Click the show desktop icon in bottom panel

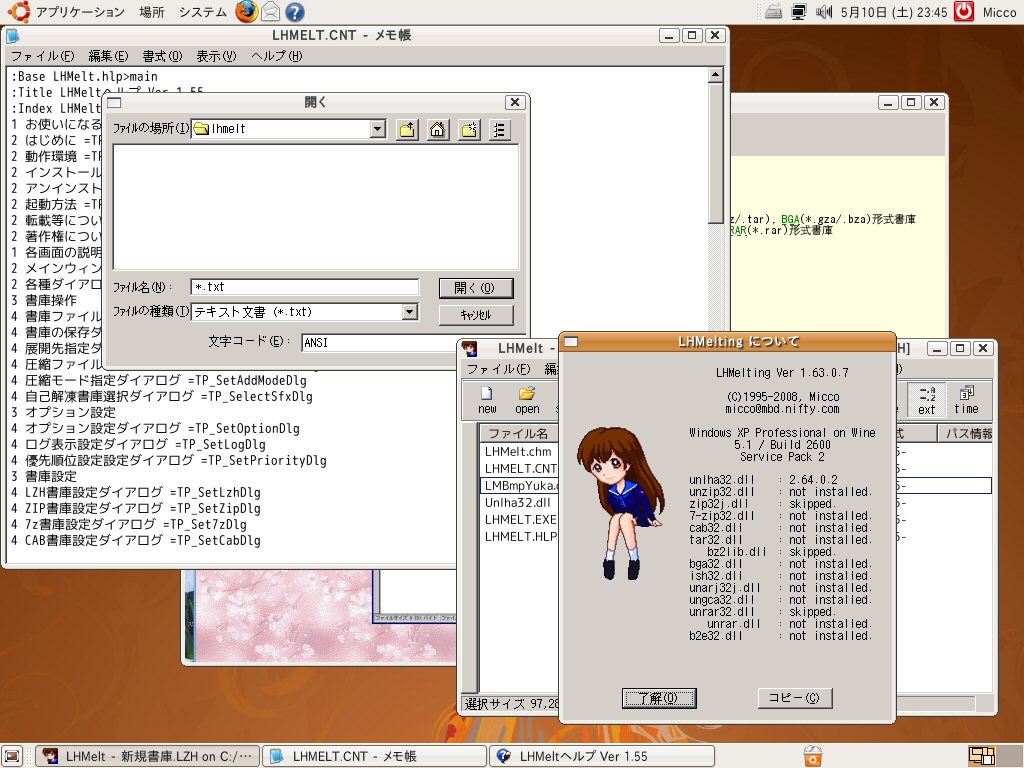[12, 756]
